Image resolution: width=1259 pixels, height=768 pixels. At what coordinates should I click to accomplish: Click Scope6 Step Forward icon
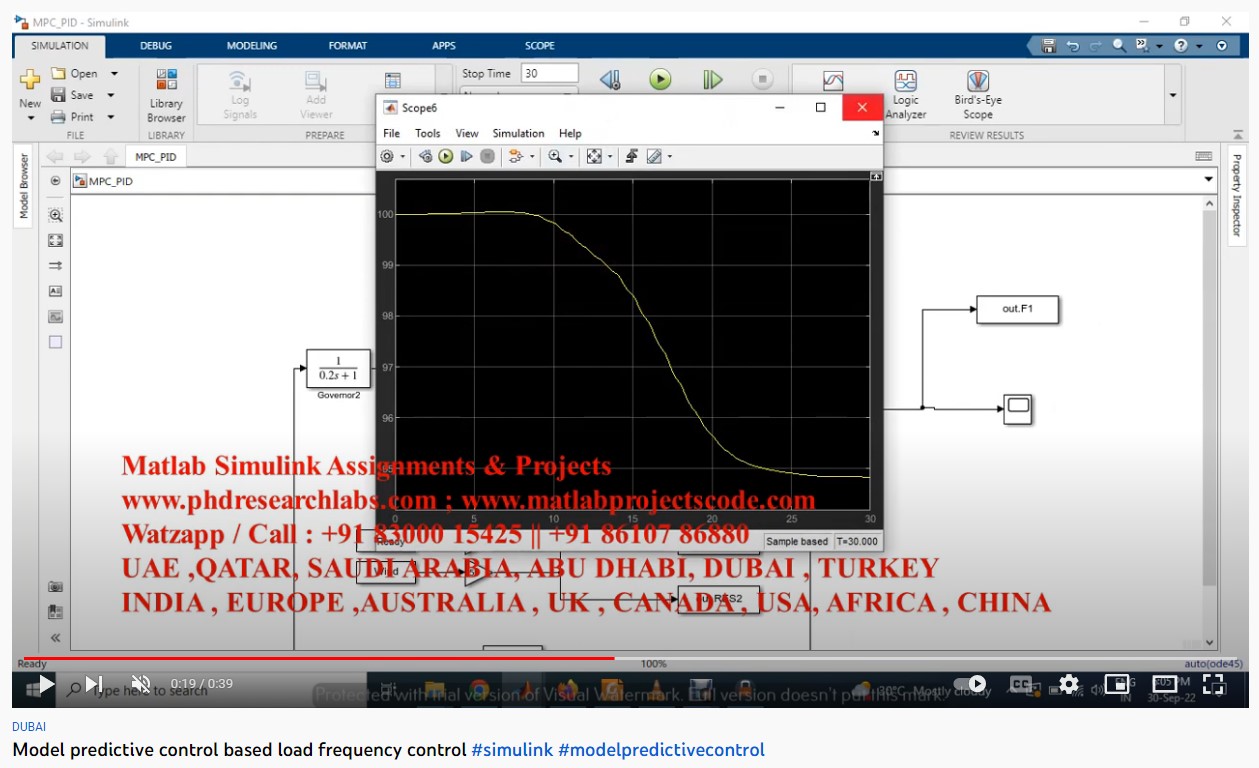pos(466,156)
